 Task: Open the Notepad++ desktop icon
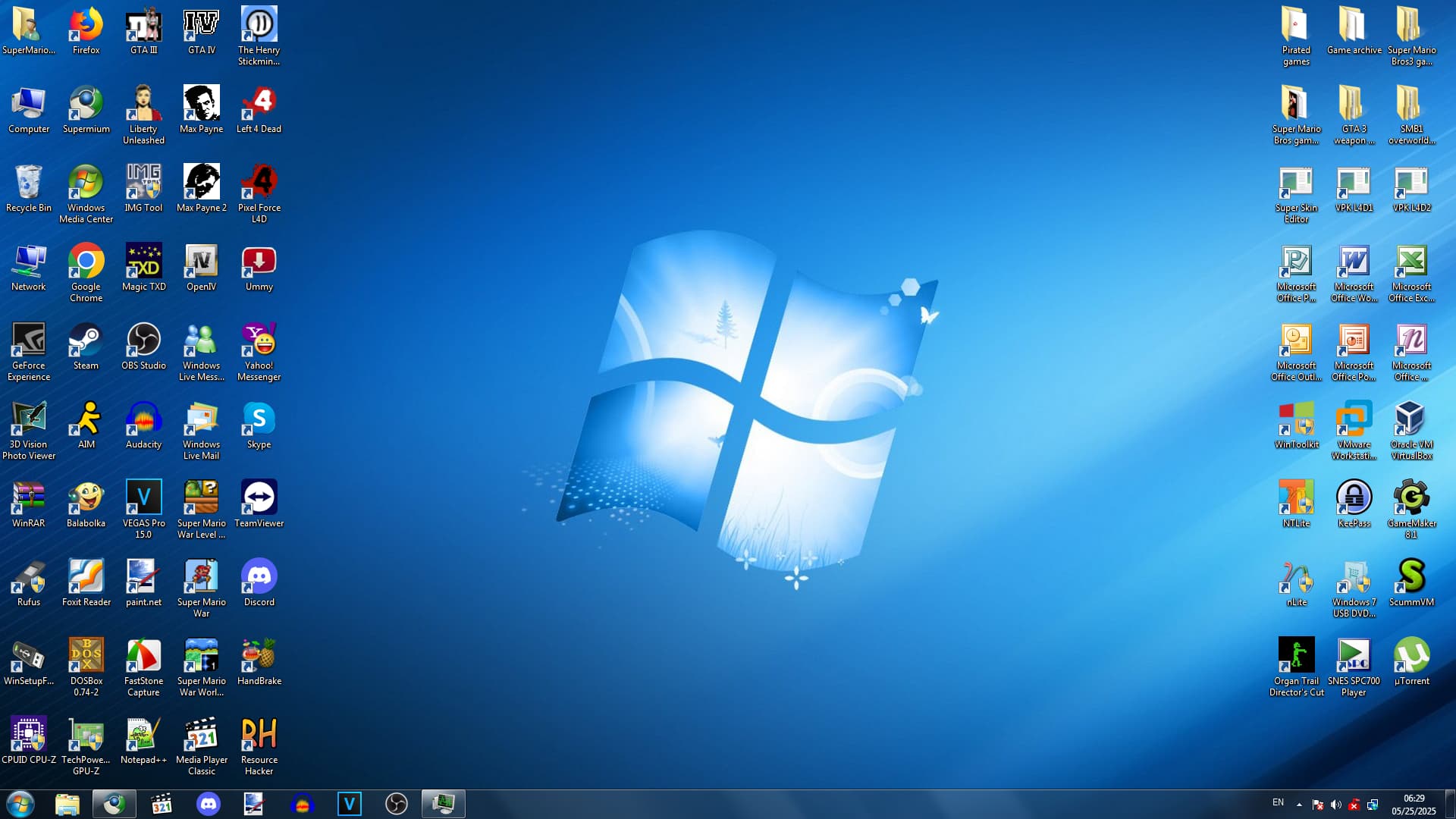(x=143, y=740)
